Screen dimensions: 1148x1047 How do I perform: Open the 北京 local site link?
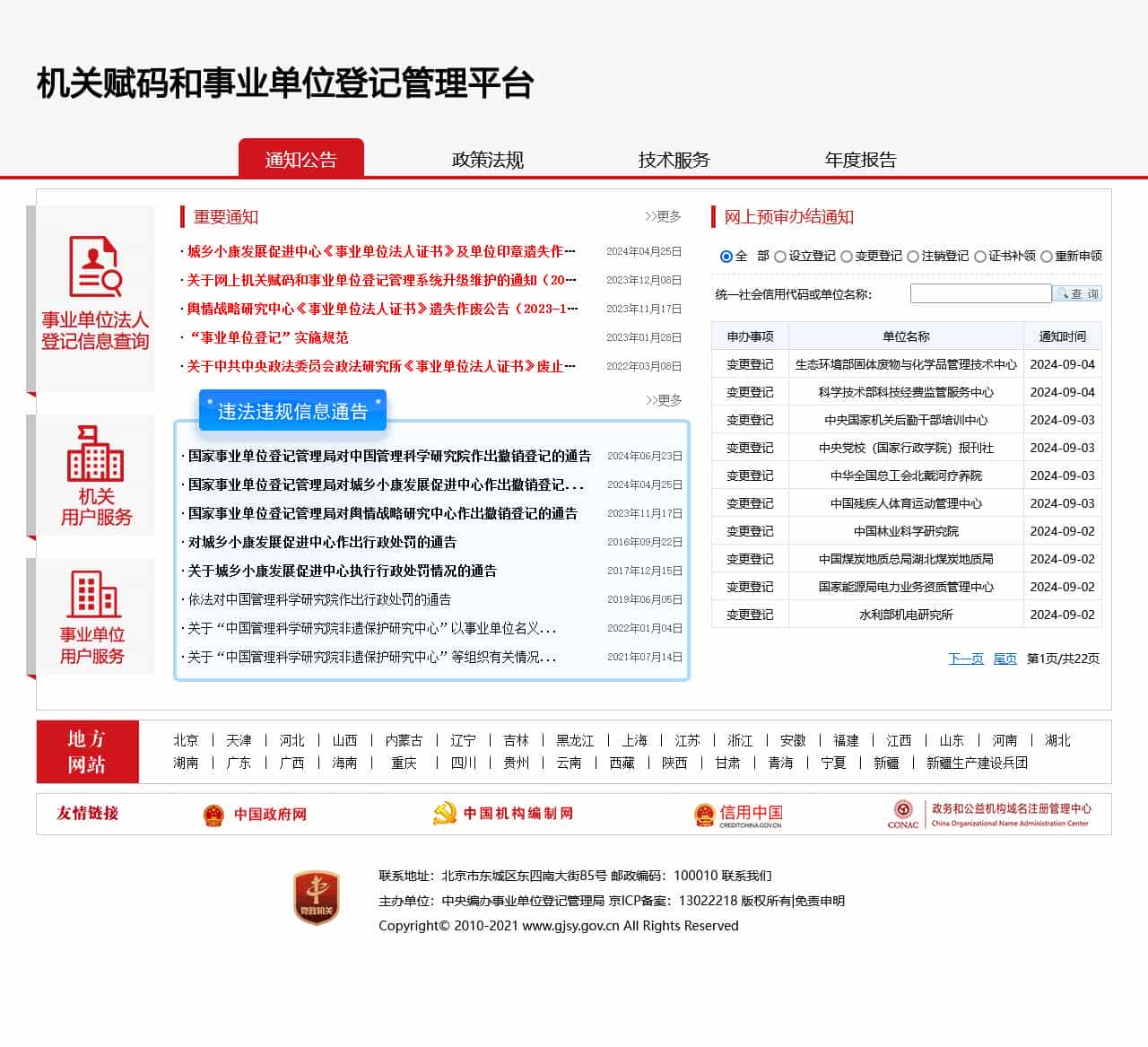(x=186, y=740)
